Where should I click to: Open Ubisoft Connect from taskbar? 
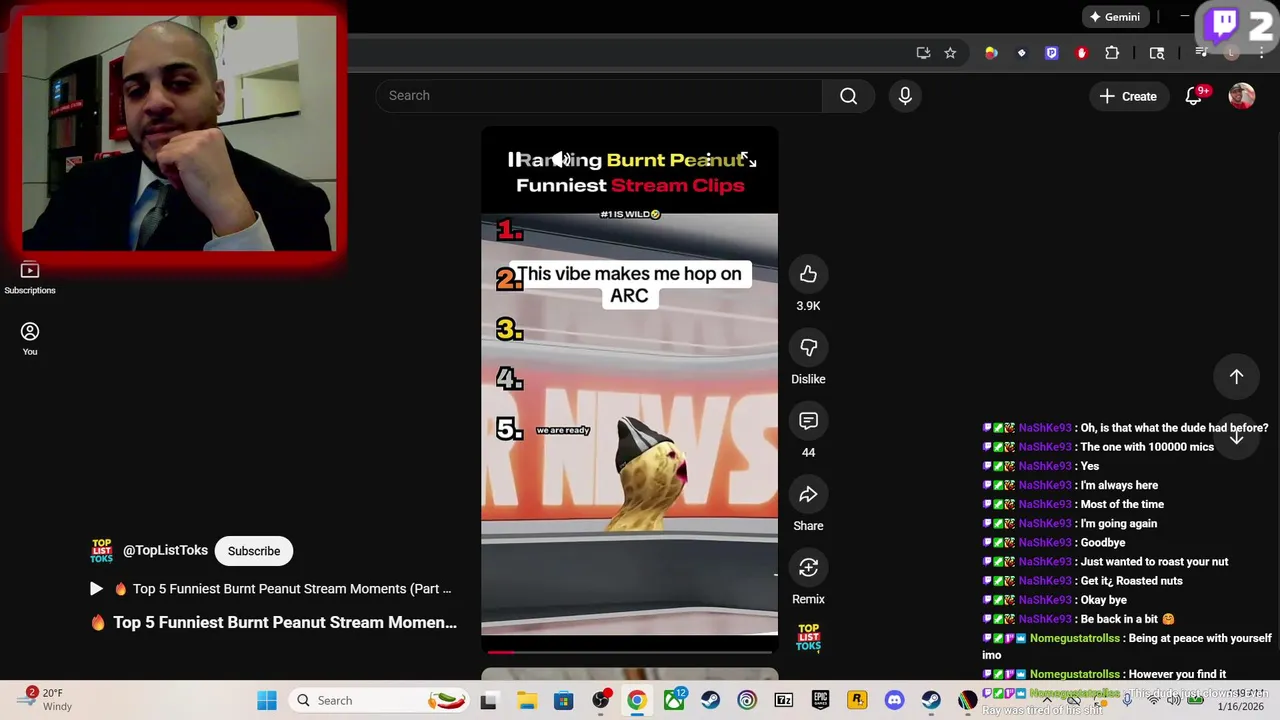(747, 701)
